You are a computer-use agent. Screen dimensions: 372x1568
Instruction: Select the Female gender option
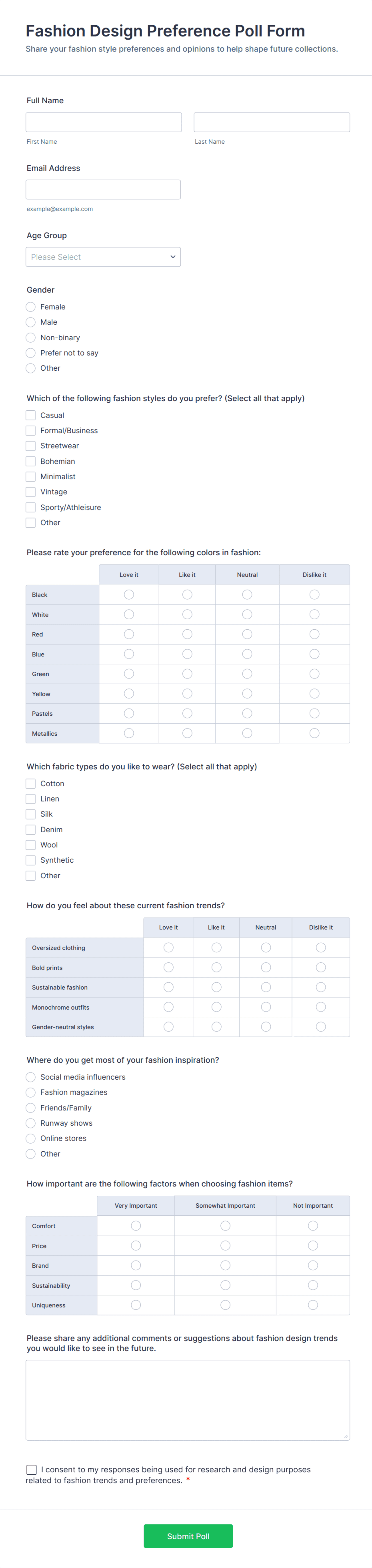(x=31, y=307)
